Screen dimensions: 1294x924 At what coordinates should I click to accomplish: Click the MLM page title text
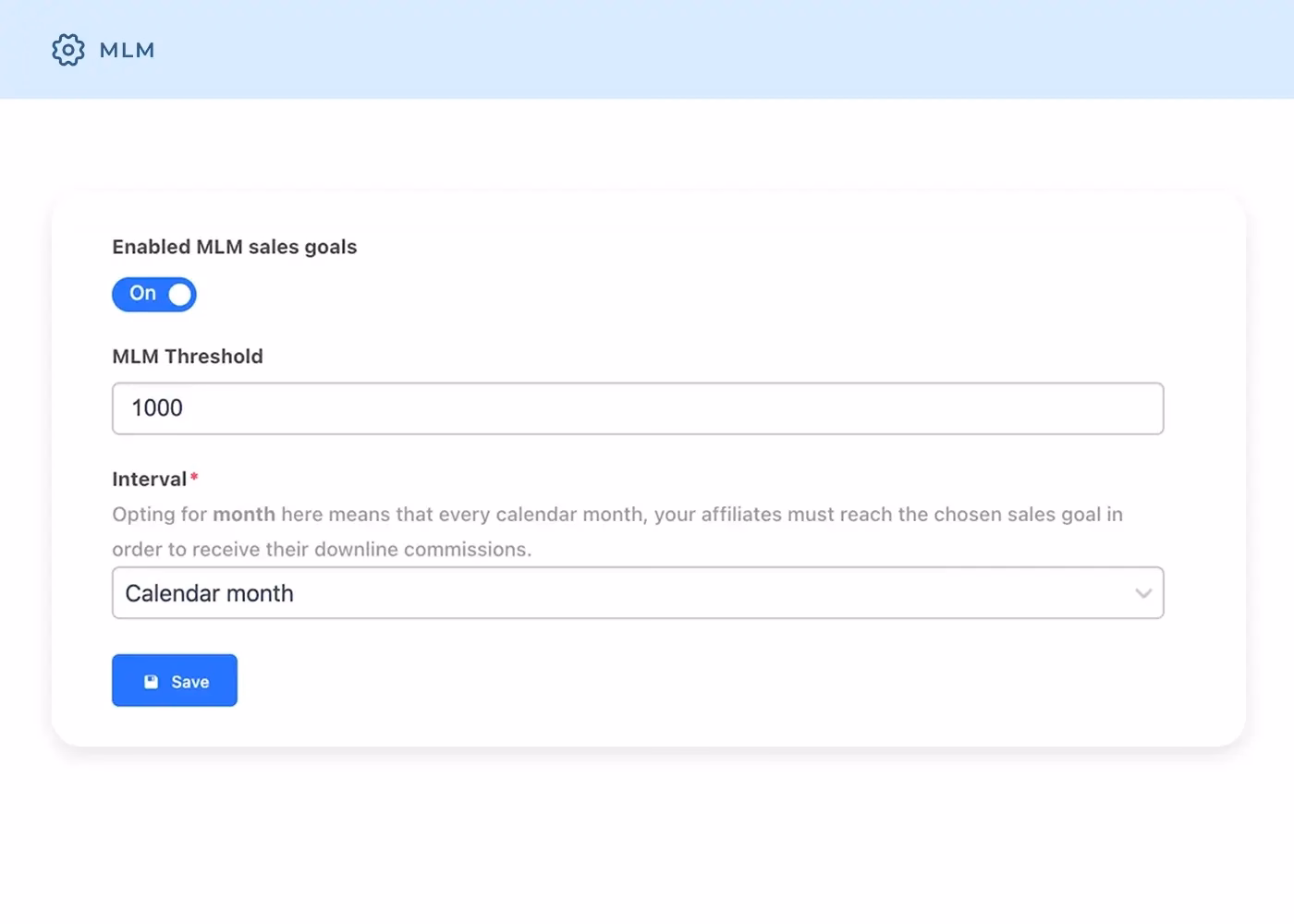pyautogui.click(x=127, y=50)
